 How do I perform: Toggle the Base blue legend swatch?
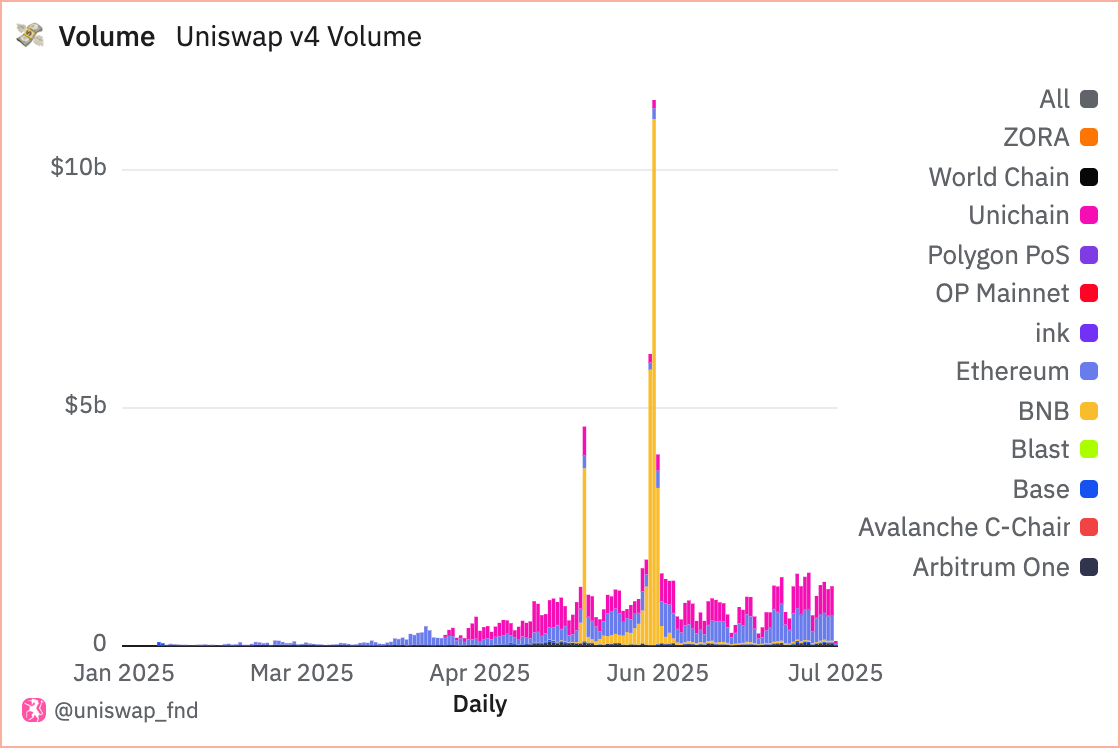coord(1089,489)
